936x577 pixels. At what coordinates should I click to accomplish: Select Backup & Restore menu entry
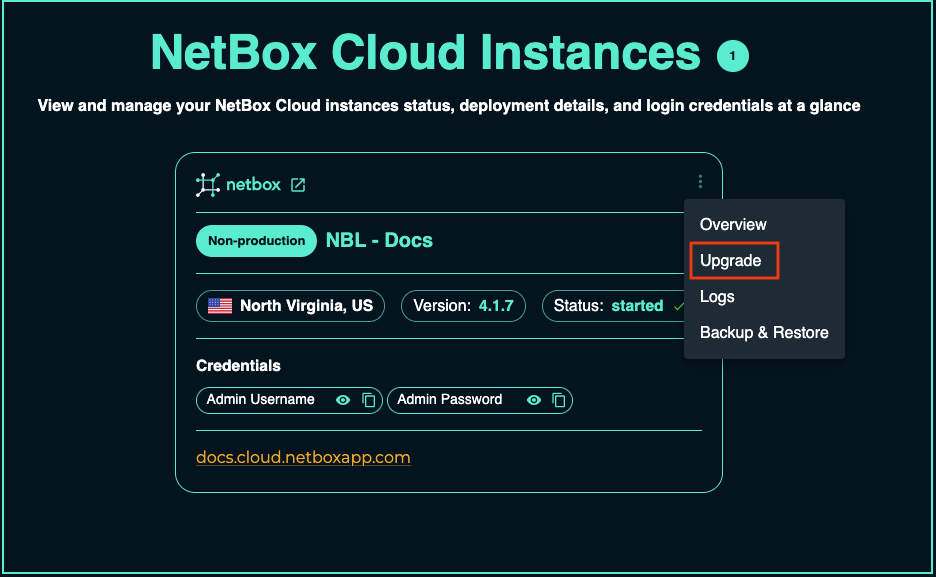(x=764, y=333)
